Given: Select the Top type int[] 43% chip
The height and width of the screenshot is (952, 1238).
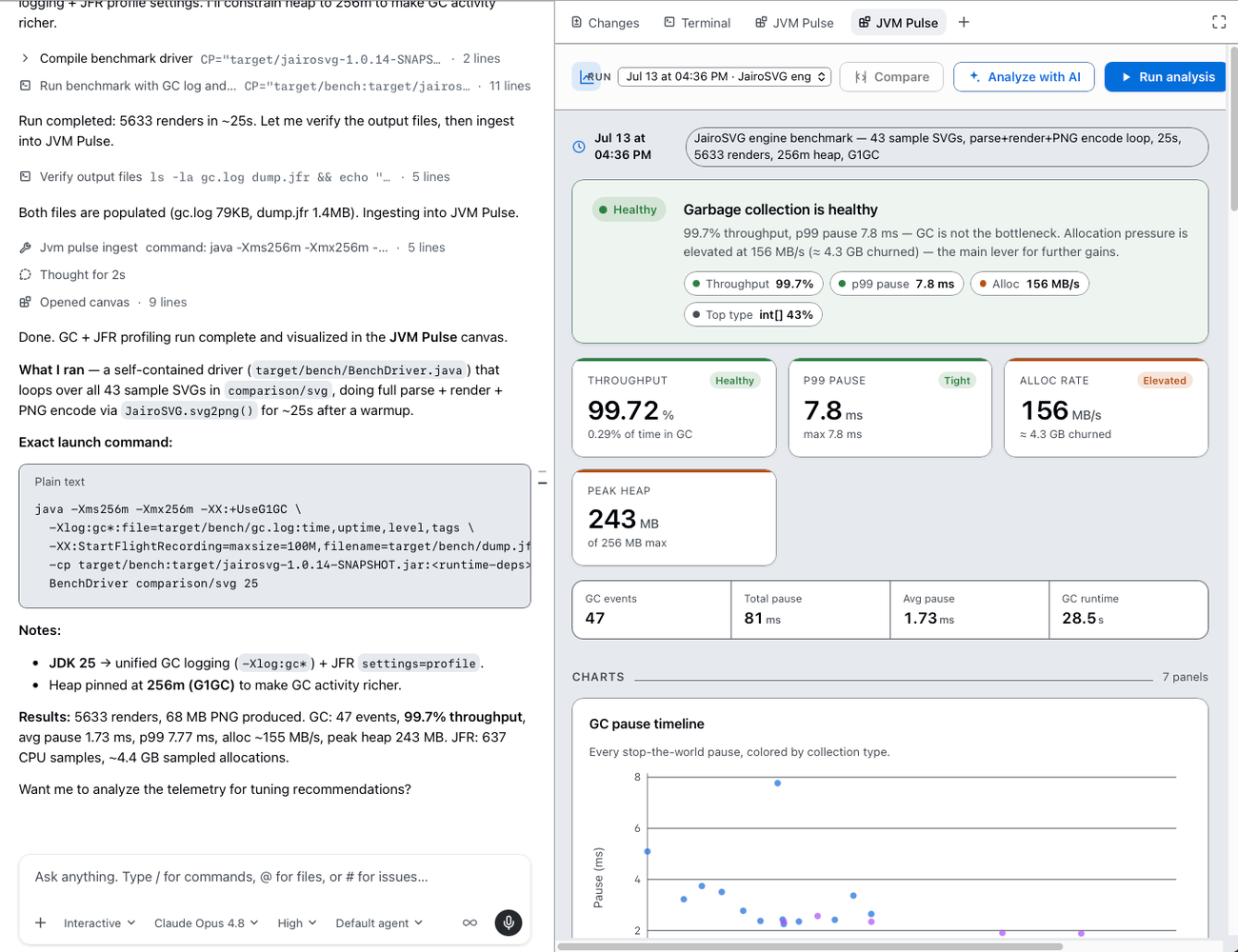Looking at the screenshot, I should pyautogui.click(x=753, y=315).
